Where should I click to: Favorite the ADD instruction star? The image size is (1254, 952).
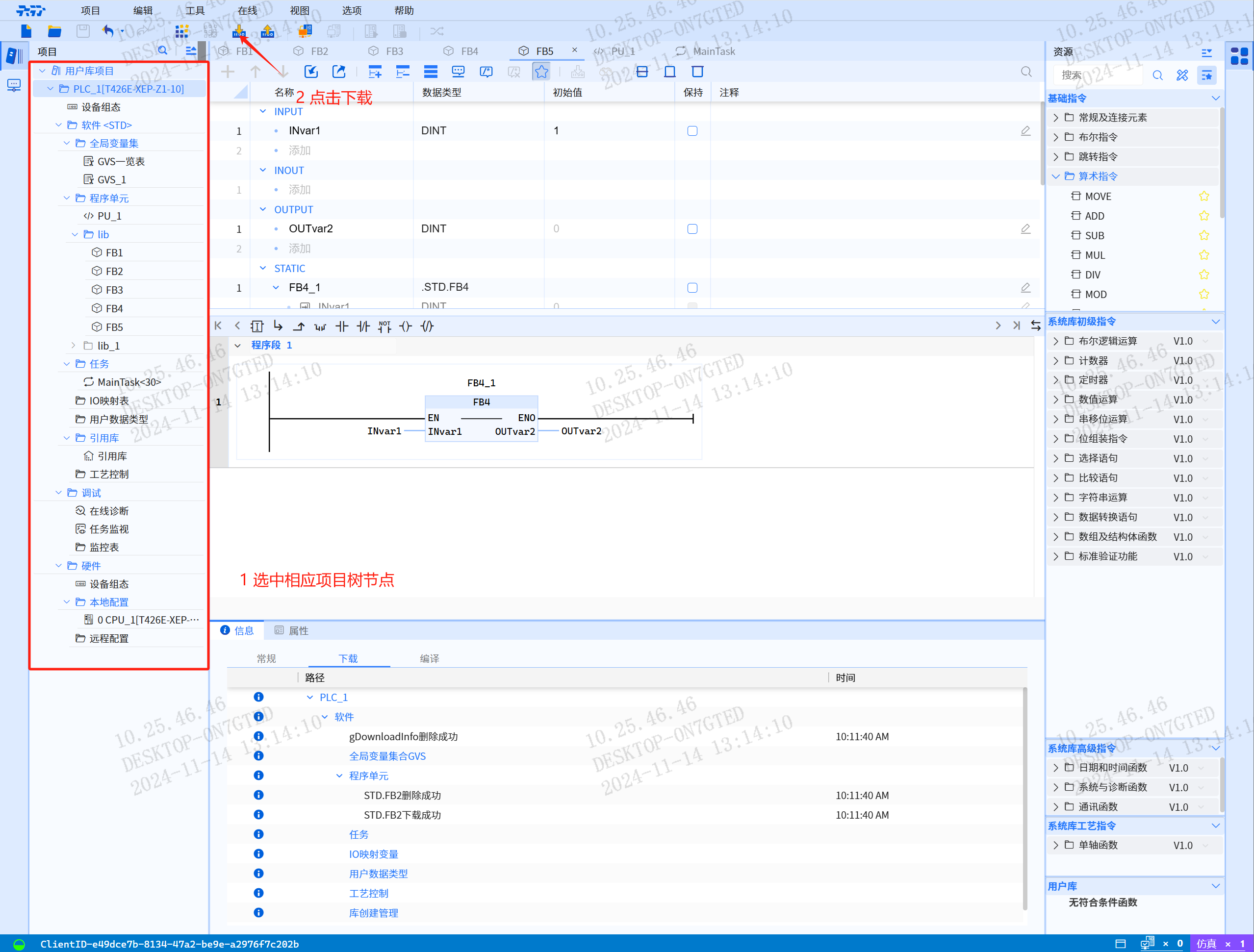[1204, 216]
